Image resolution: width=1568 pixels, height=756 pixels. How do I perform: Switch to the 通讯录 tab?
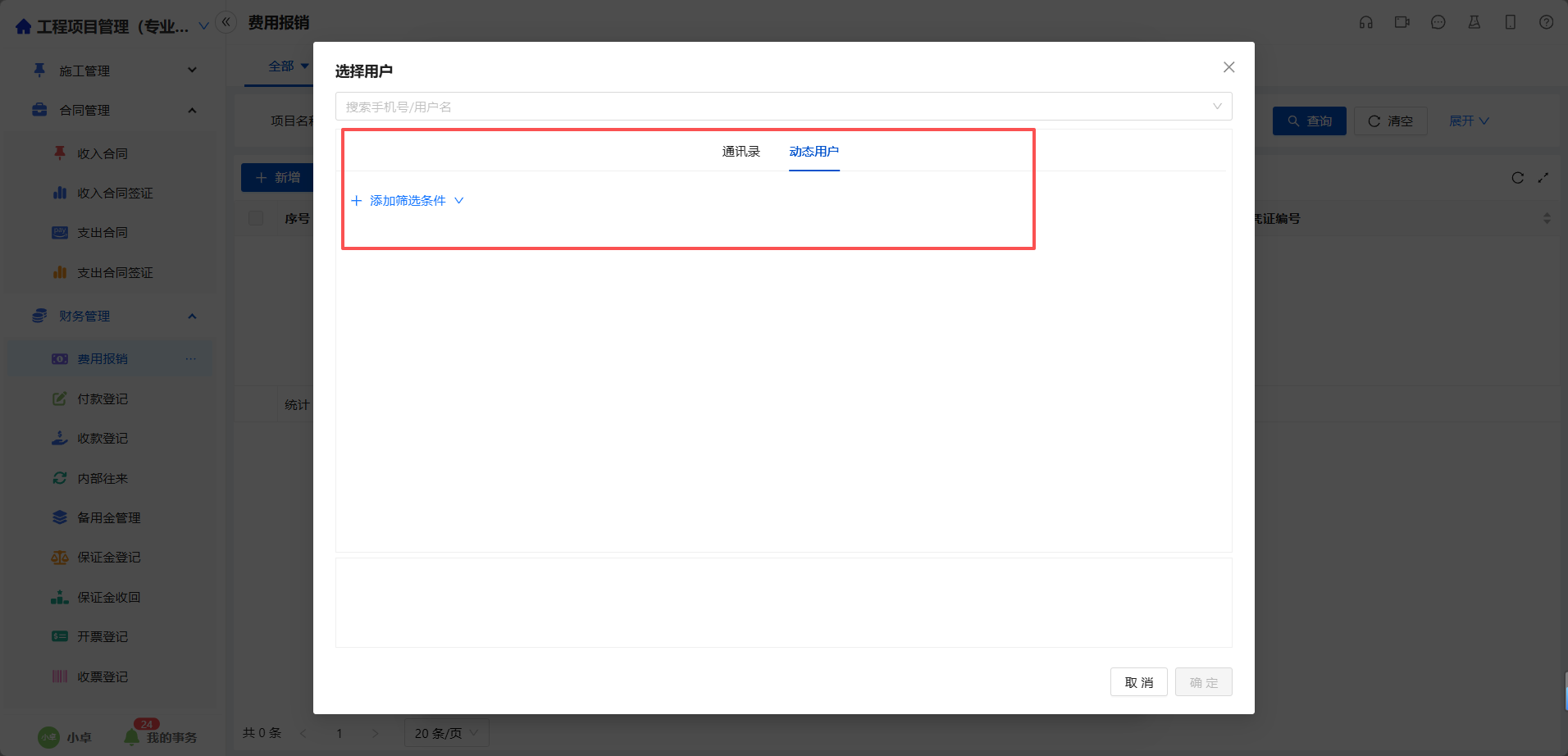point(741,152)
